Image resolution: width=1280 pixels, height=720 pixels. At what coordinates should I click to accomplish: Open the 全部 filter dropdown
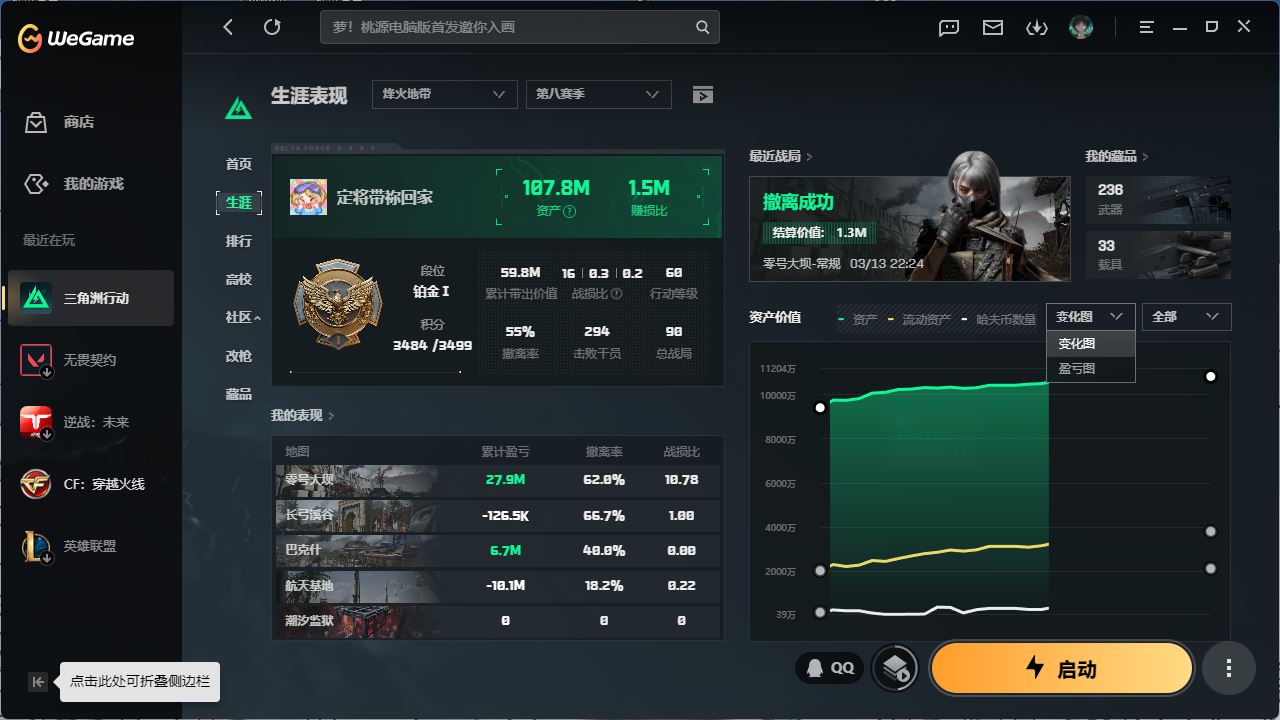click(1186, 317)
